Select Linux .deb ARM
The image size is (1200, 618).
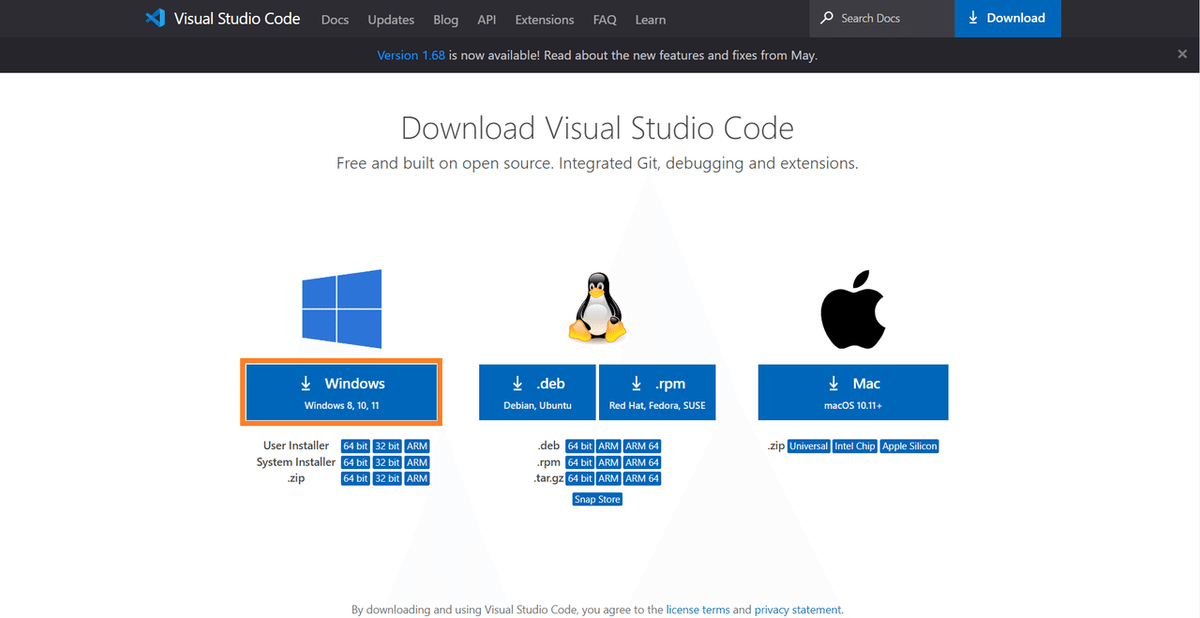[608, 446]
